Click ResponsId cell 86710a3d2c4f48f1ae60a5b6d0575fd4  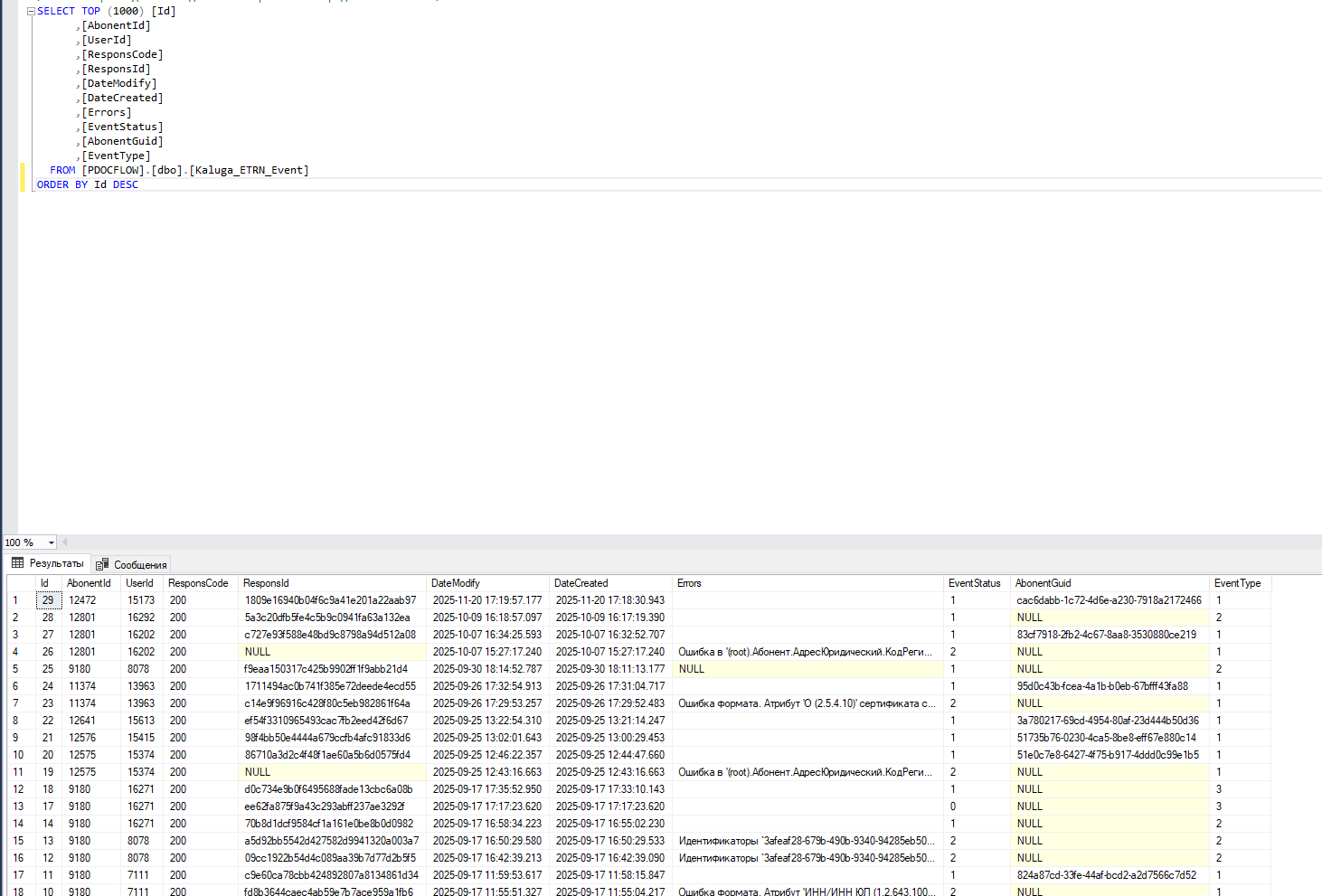pos(332,755)
